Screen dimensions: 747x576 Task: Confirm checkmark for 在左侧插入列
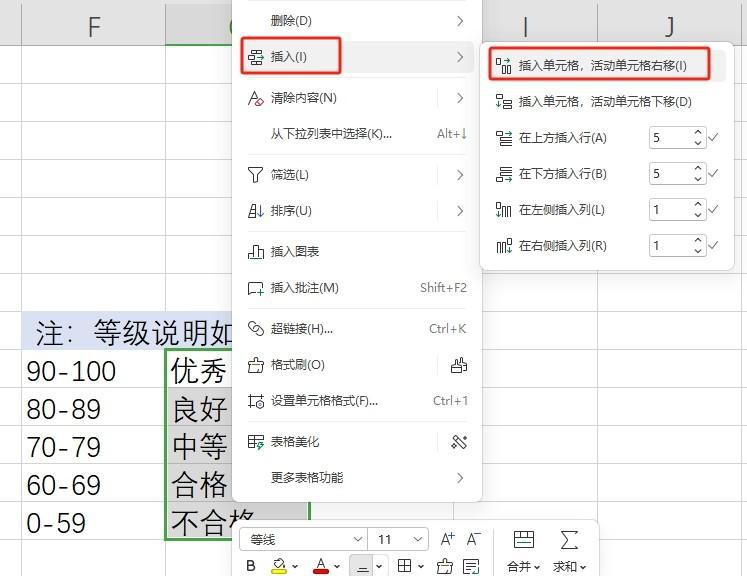[713, 210]
